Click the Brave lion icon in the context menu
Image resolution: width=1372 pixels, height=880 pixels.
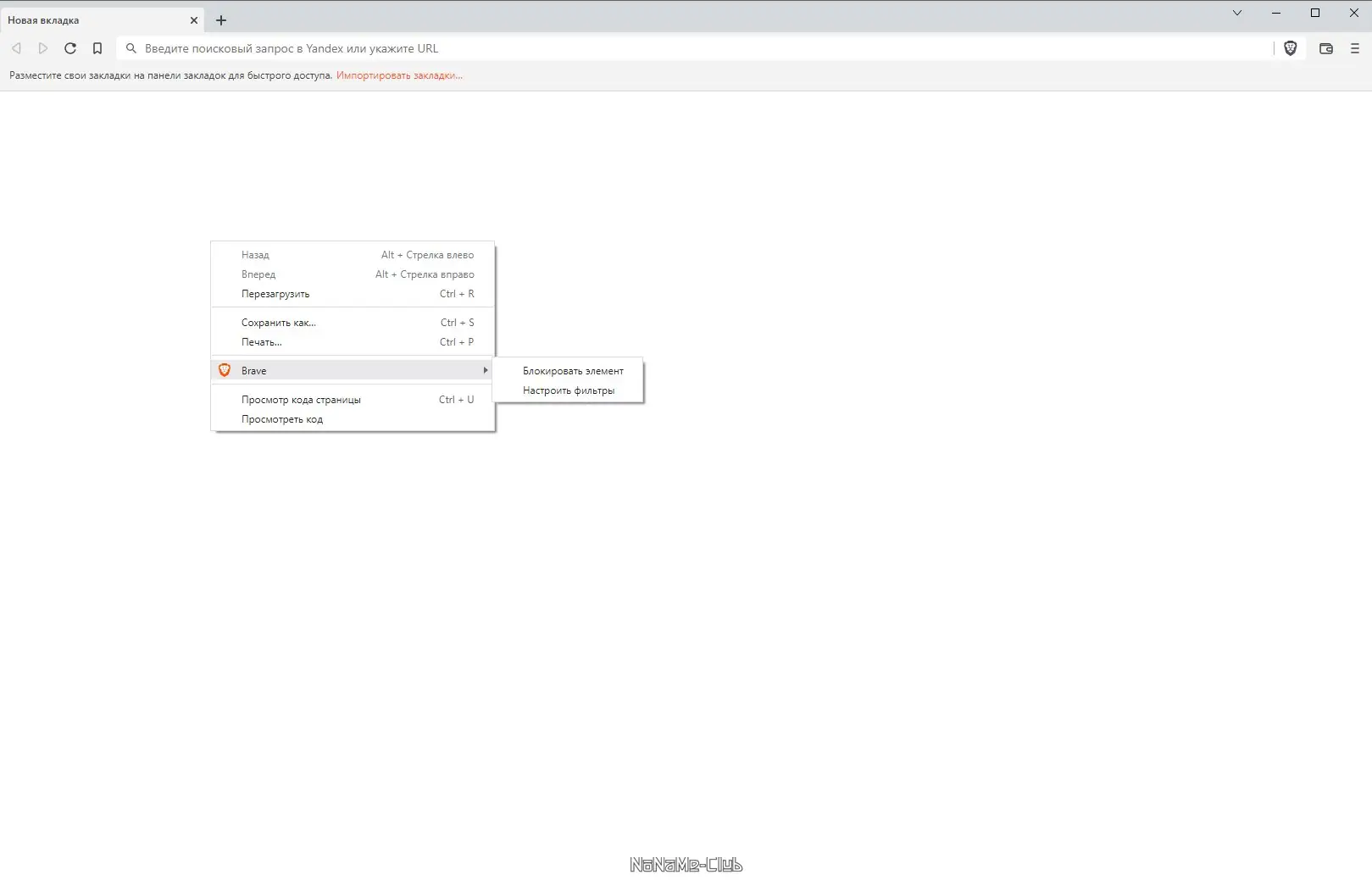(224, 370)
